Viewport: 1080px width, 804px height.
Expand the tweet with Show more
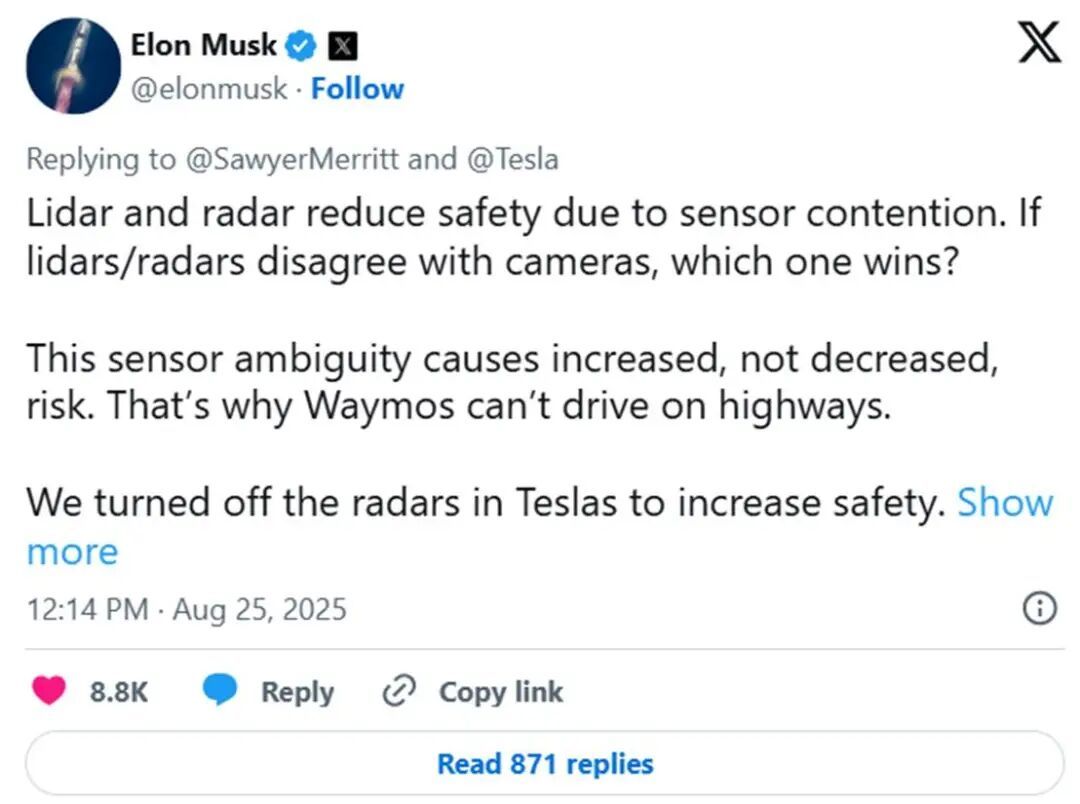click(1004, 502)
